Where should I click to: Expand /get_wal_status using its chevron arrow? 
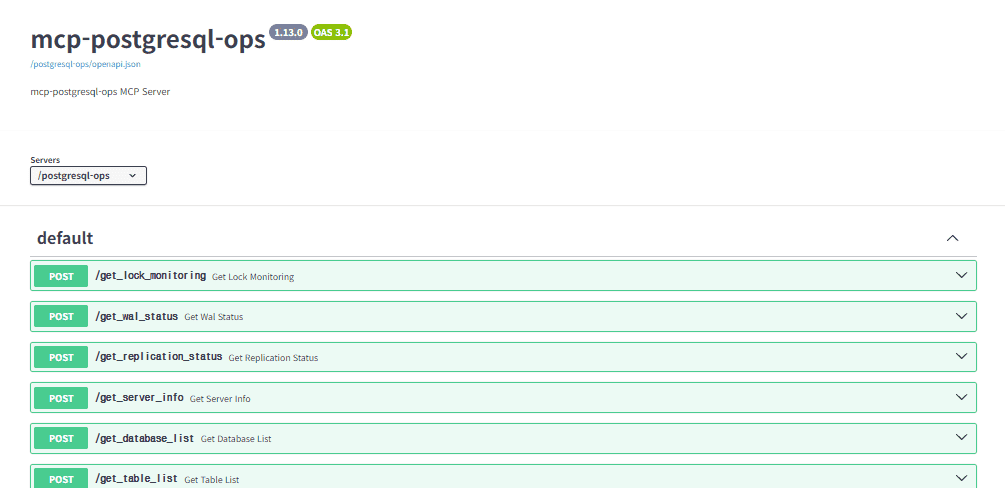[x=961, y=316]
